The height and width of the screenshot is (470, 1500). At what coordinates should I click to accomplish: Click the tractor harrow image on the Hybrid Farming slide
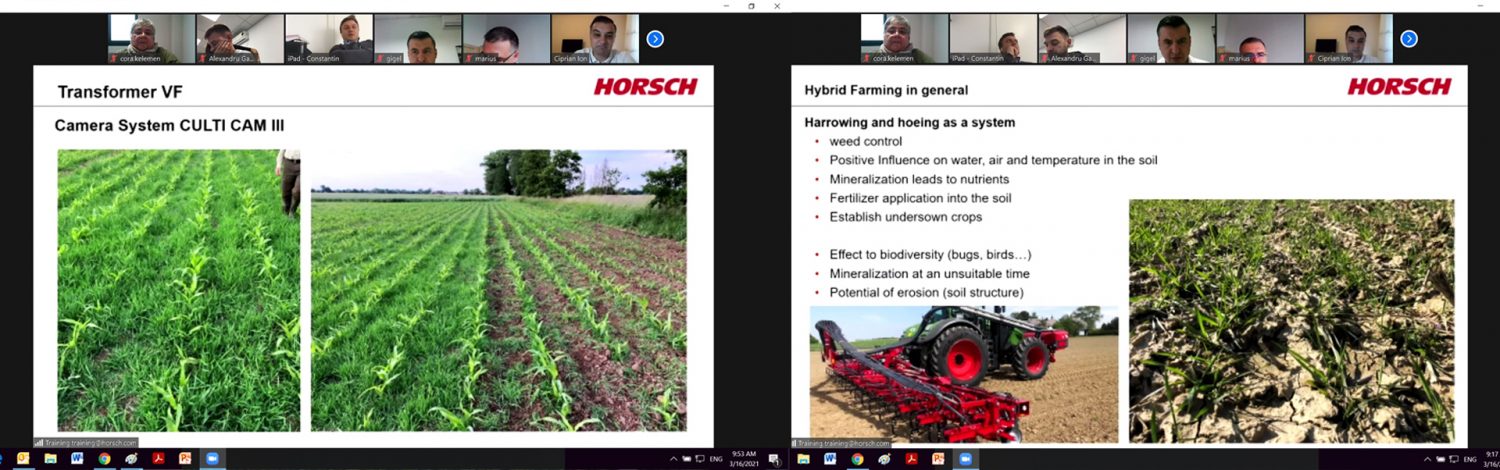pos(964,374)
